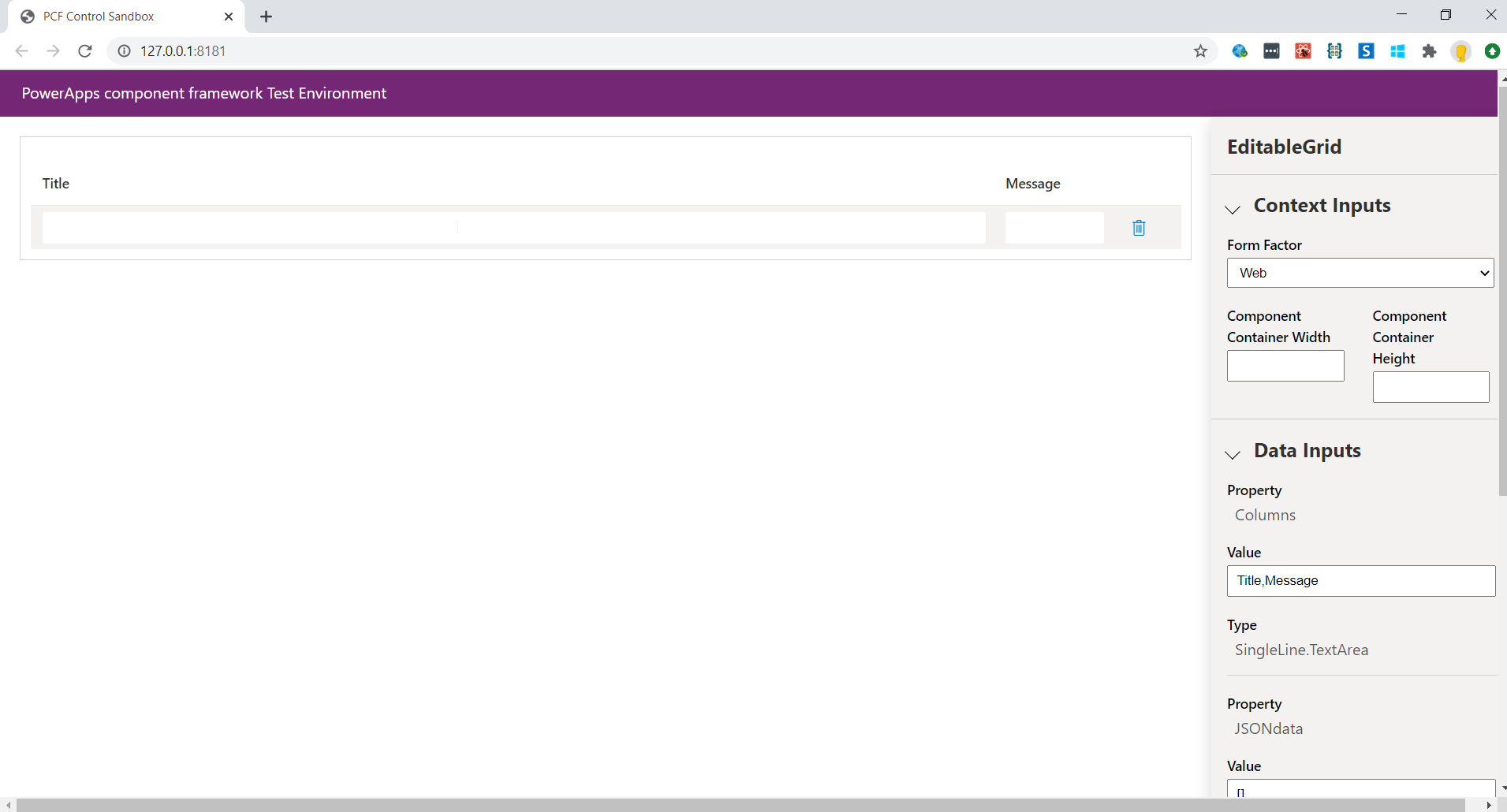1507x812 pixels.
Task: Bookmark this page with the star icon
Action: [1200, 51]
